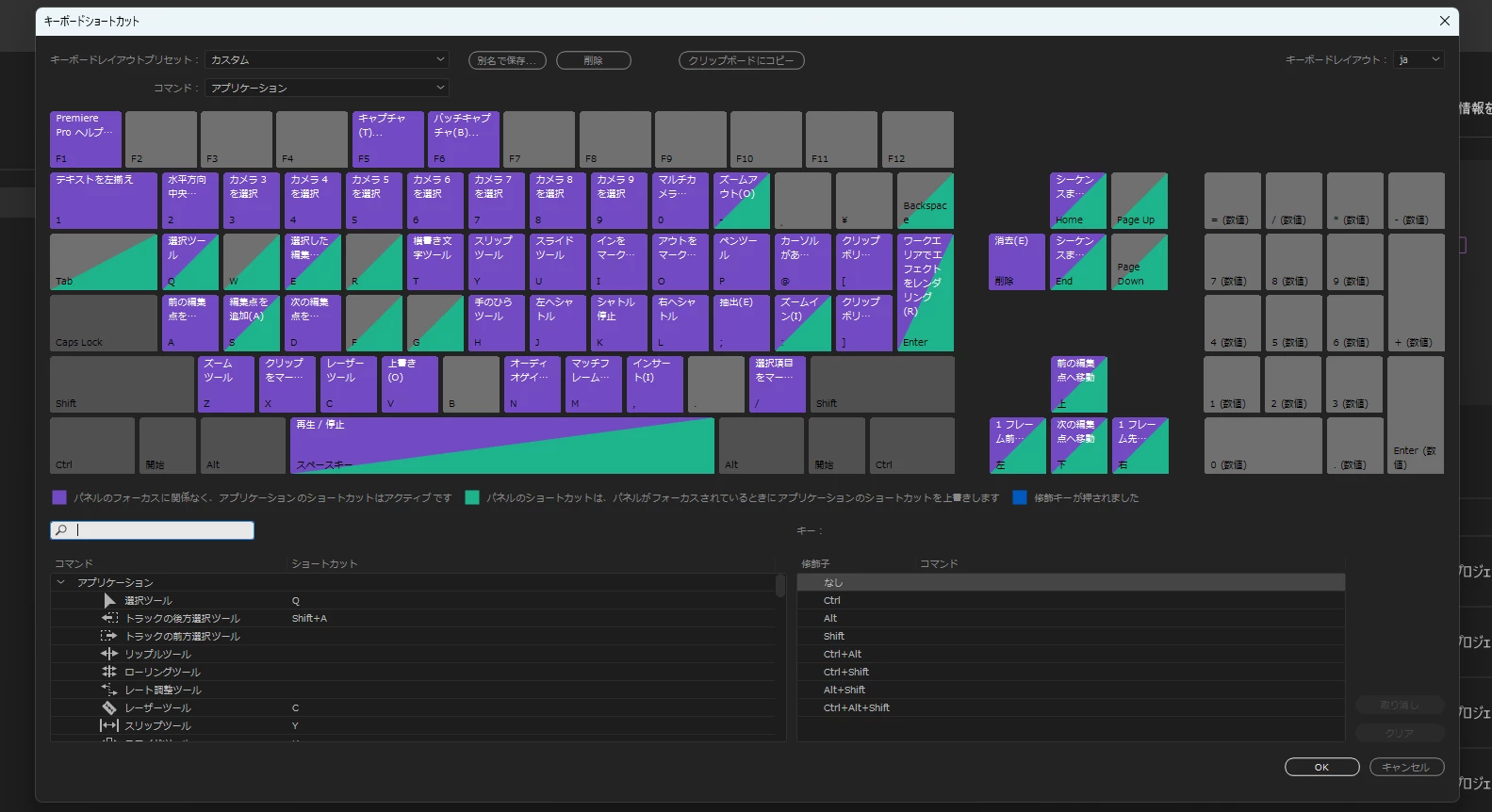The height and width of the screenshot is (812, 1492).
Task: Click the 0 key labeled マルチカメラ
Action: [x=680, y=201]
